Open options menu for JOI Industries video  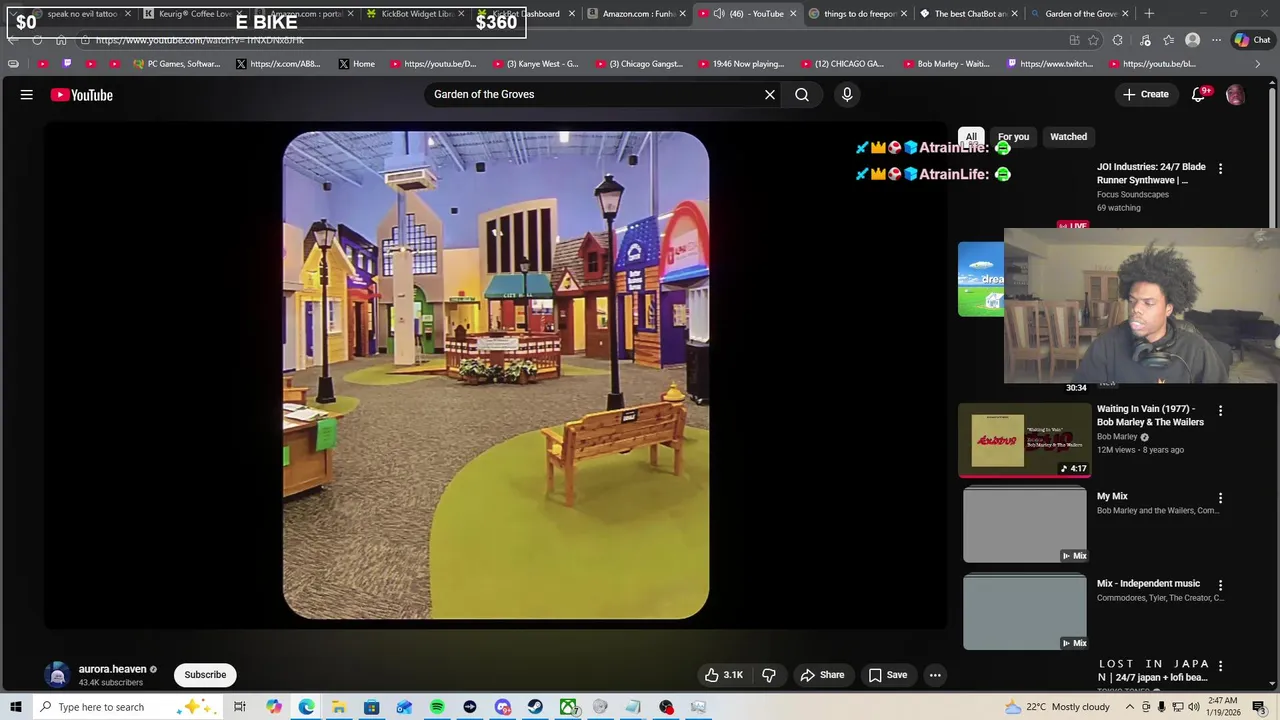(x=1220, y=169)
